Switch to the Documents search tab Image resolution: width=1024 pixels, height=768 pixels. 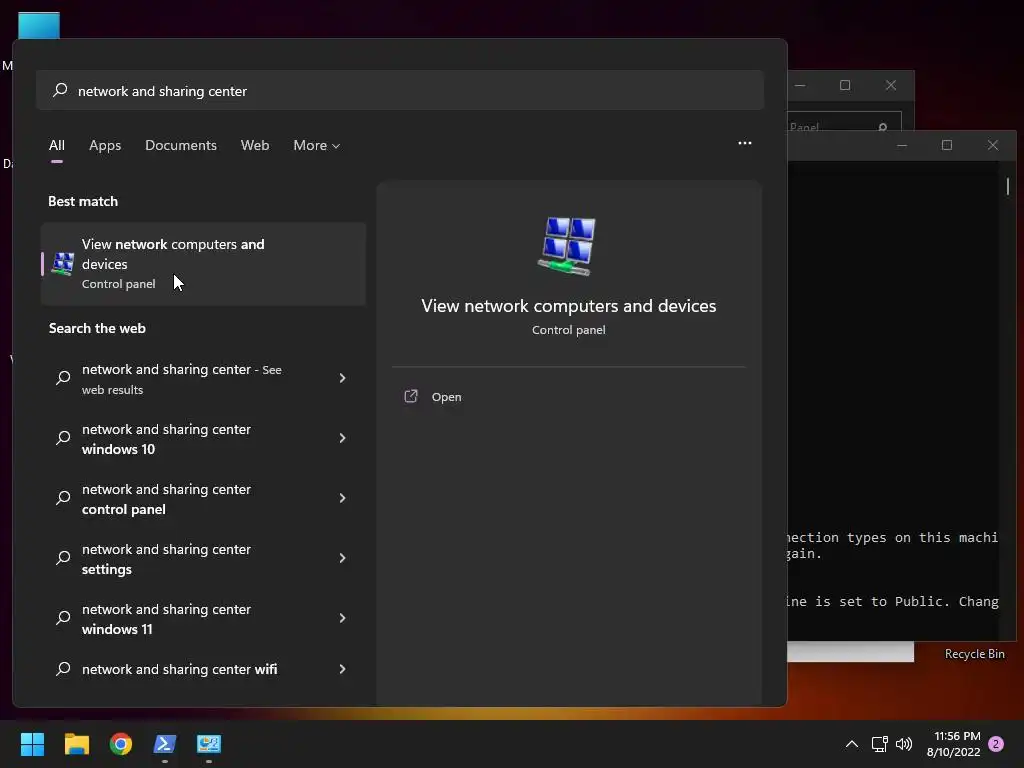point(181,145)
